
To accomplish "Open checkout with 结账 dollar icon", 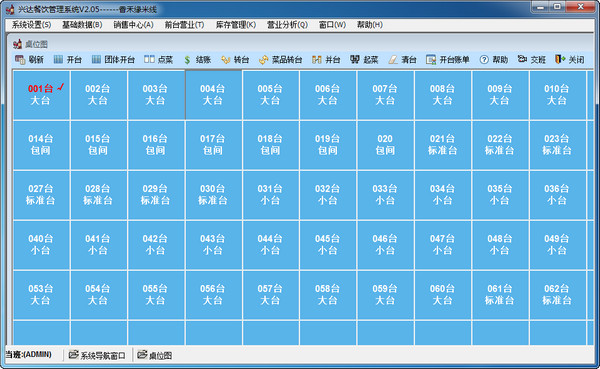I will [x=187, y=60].
